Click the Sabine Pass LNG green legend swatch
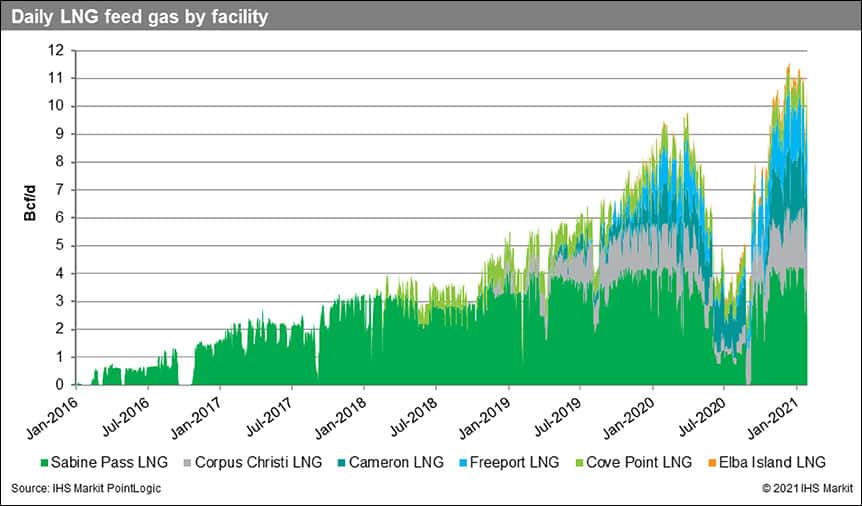 [x=44, y=463]
